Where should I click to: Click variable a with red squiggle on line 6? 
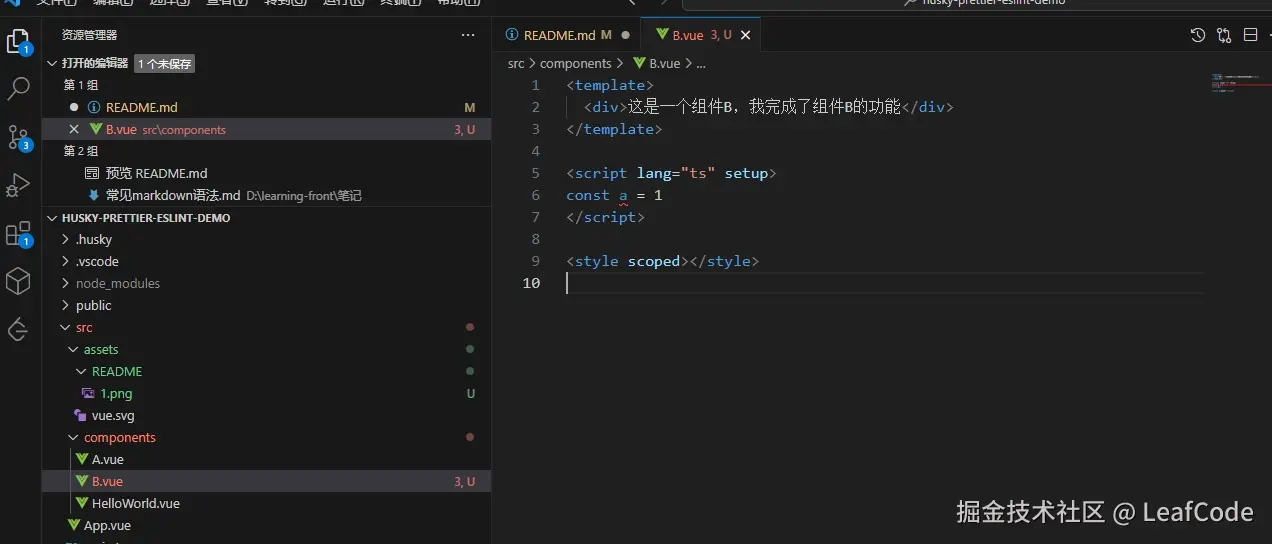pos(623,195)
